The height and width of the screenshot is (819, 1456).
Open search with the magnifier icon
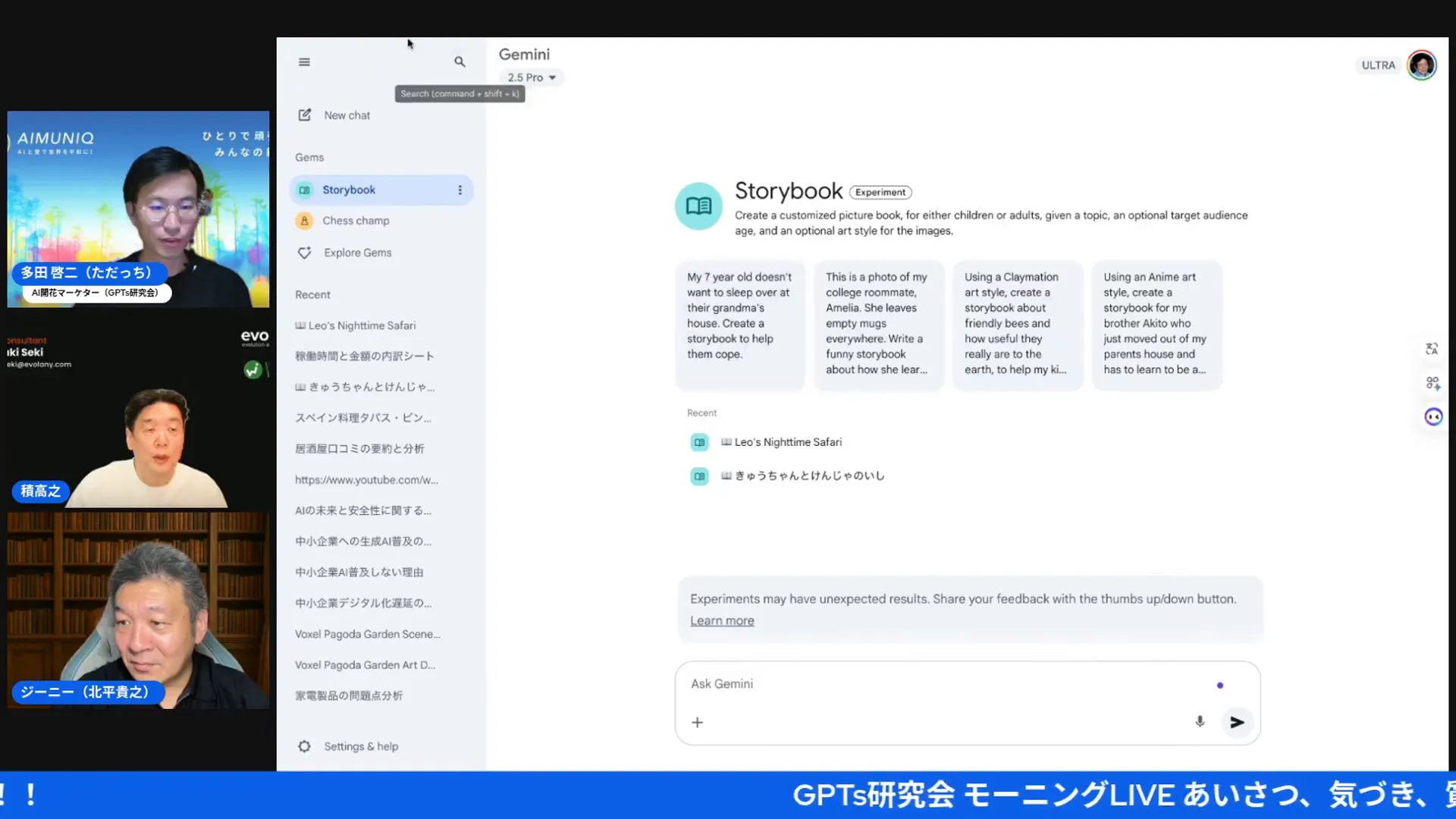point(460,62)
